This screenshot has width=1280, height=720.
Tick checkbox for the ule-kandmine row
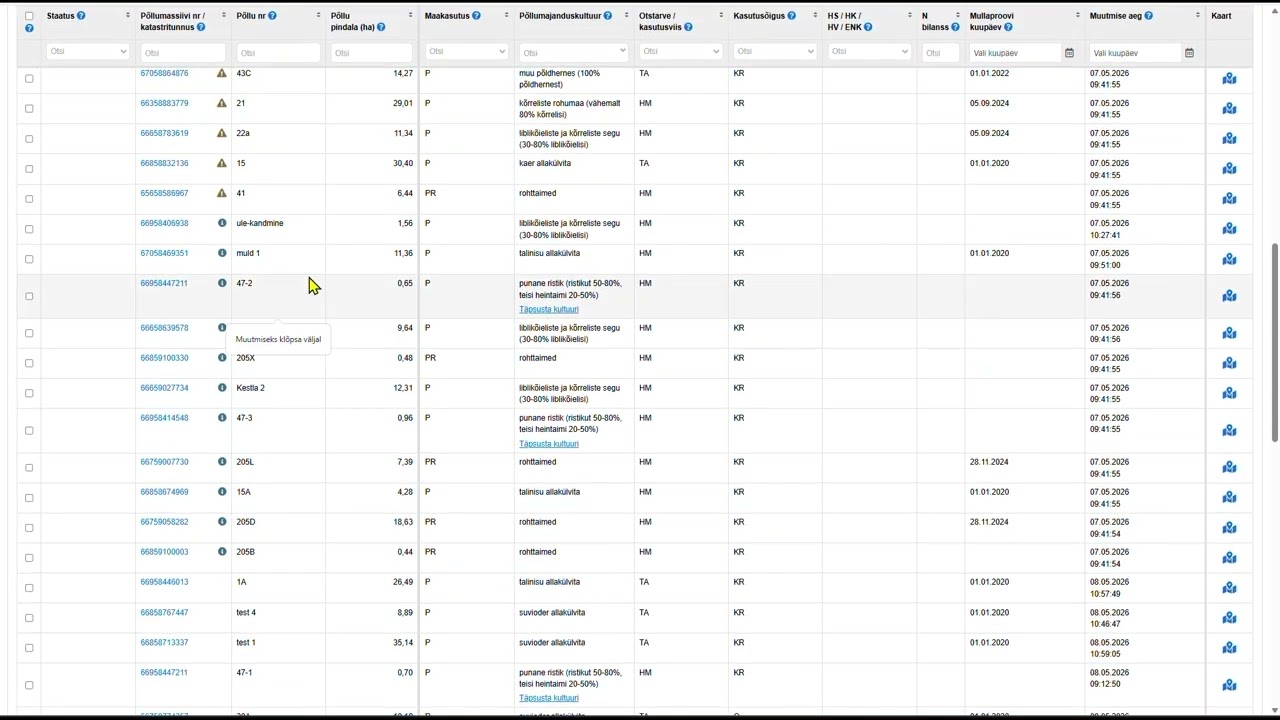point(29,229)
